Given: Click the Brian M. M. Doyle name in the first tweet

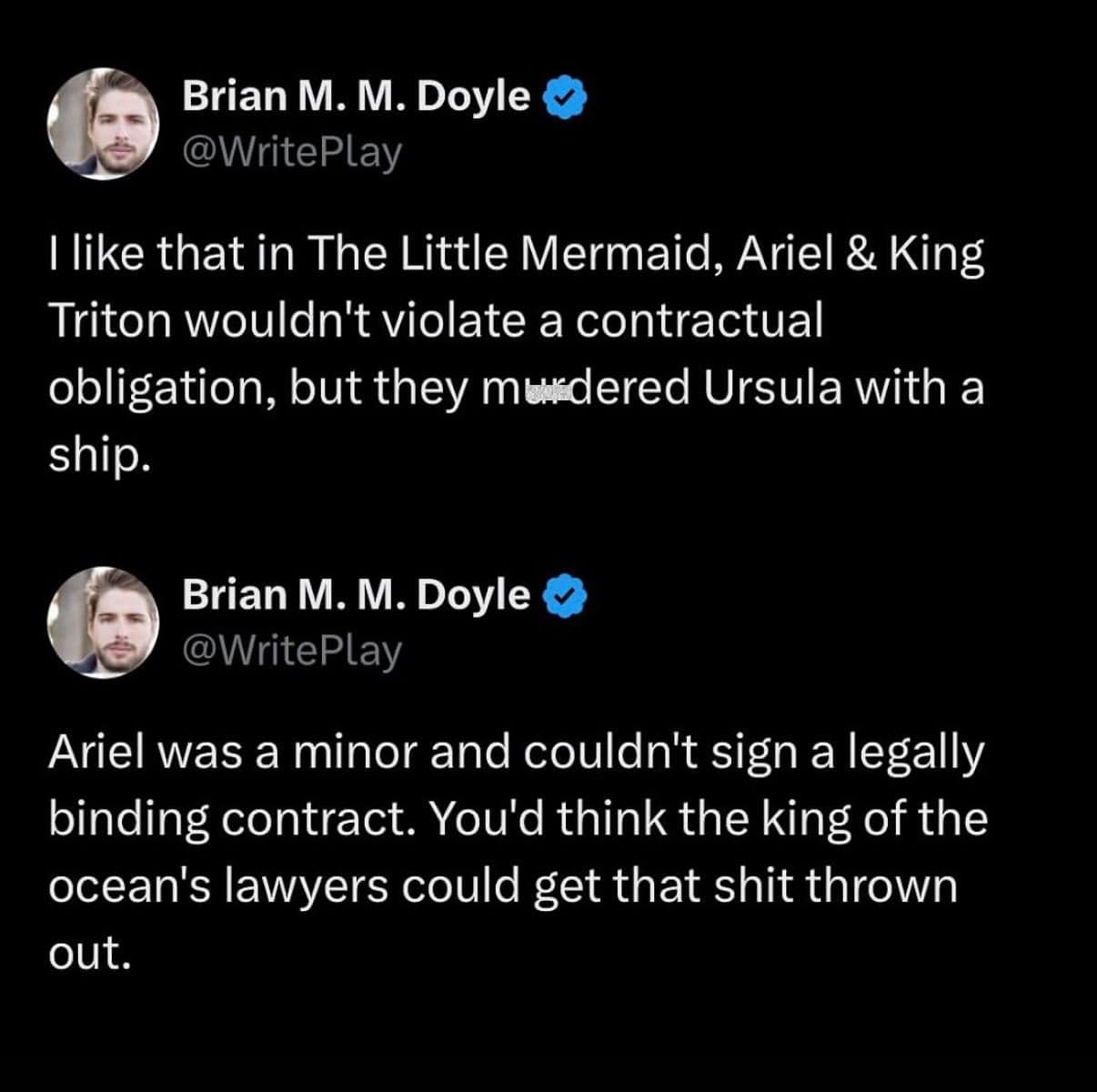Looking at the screenshot, I should (x=356, y=96).
